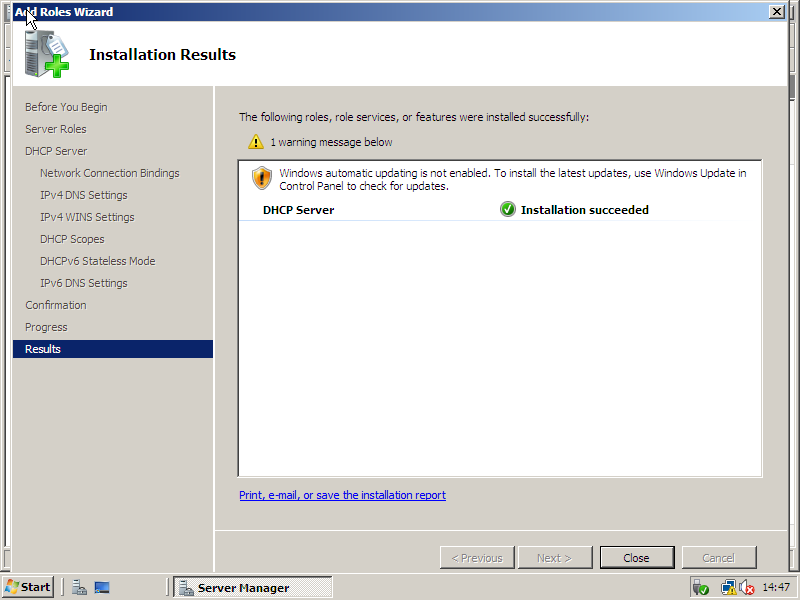The width and height of the screenshot is (800, 600).
Task: Click the Show Desktop quick launch icon
Action: pos(102,588)
